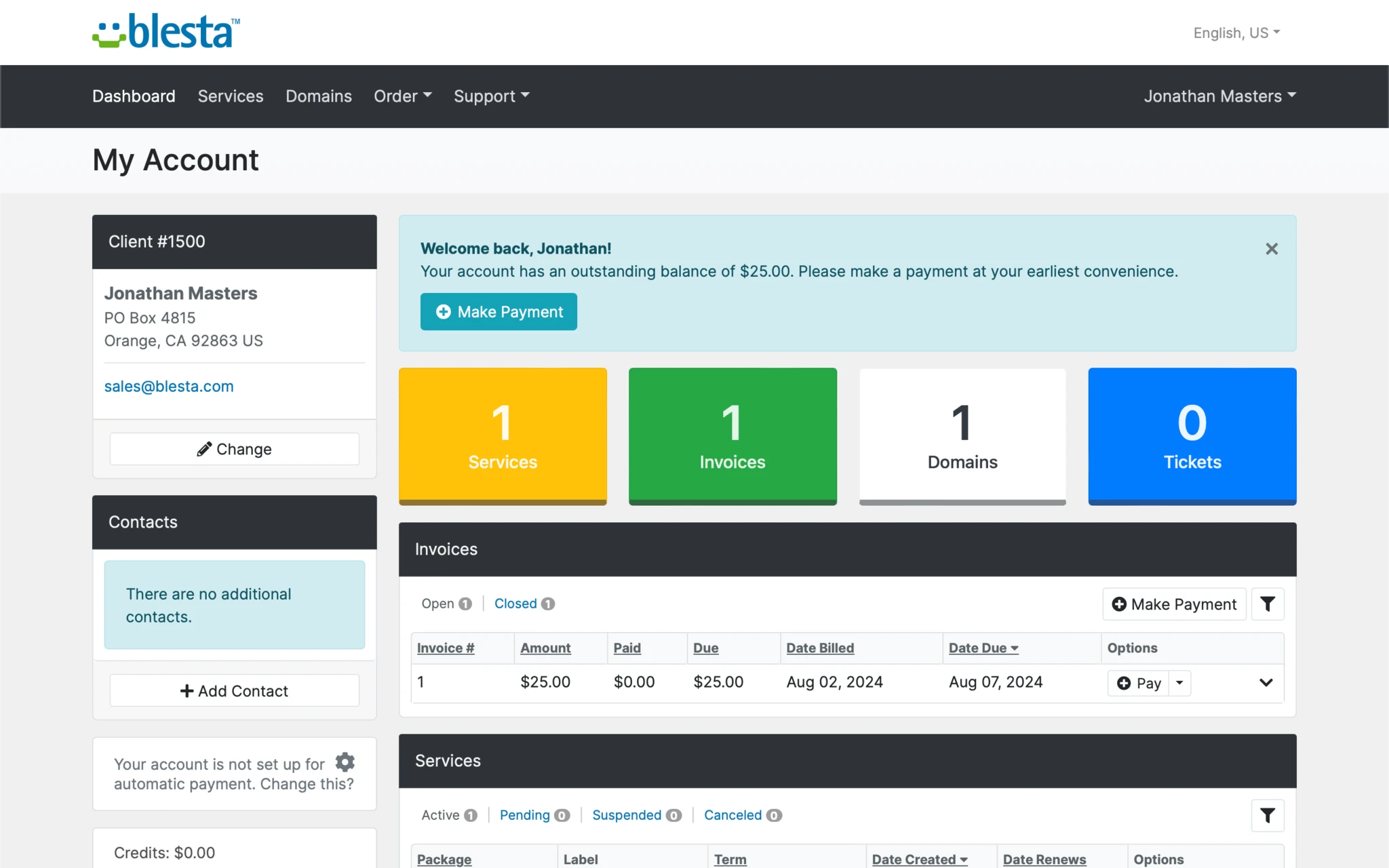
Task: Open the blue Tickets summary card
Action: click(1192, 436)
